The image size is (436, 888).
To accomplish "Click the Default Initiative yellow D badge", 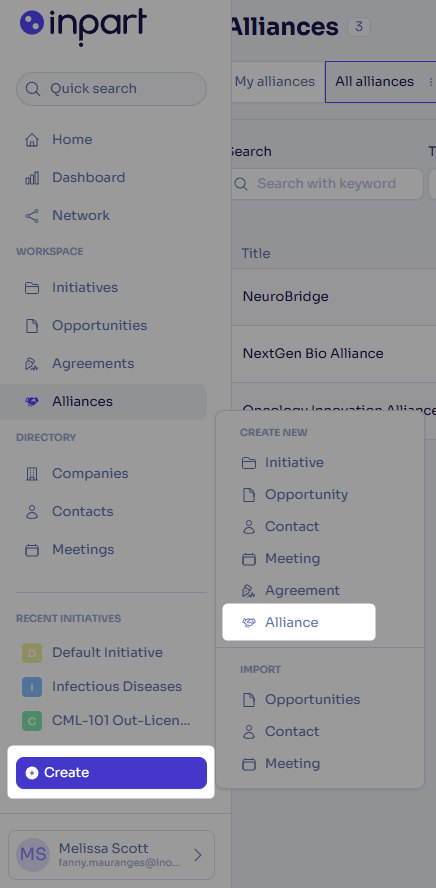I will tap(32, 653).
